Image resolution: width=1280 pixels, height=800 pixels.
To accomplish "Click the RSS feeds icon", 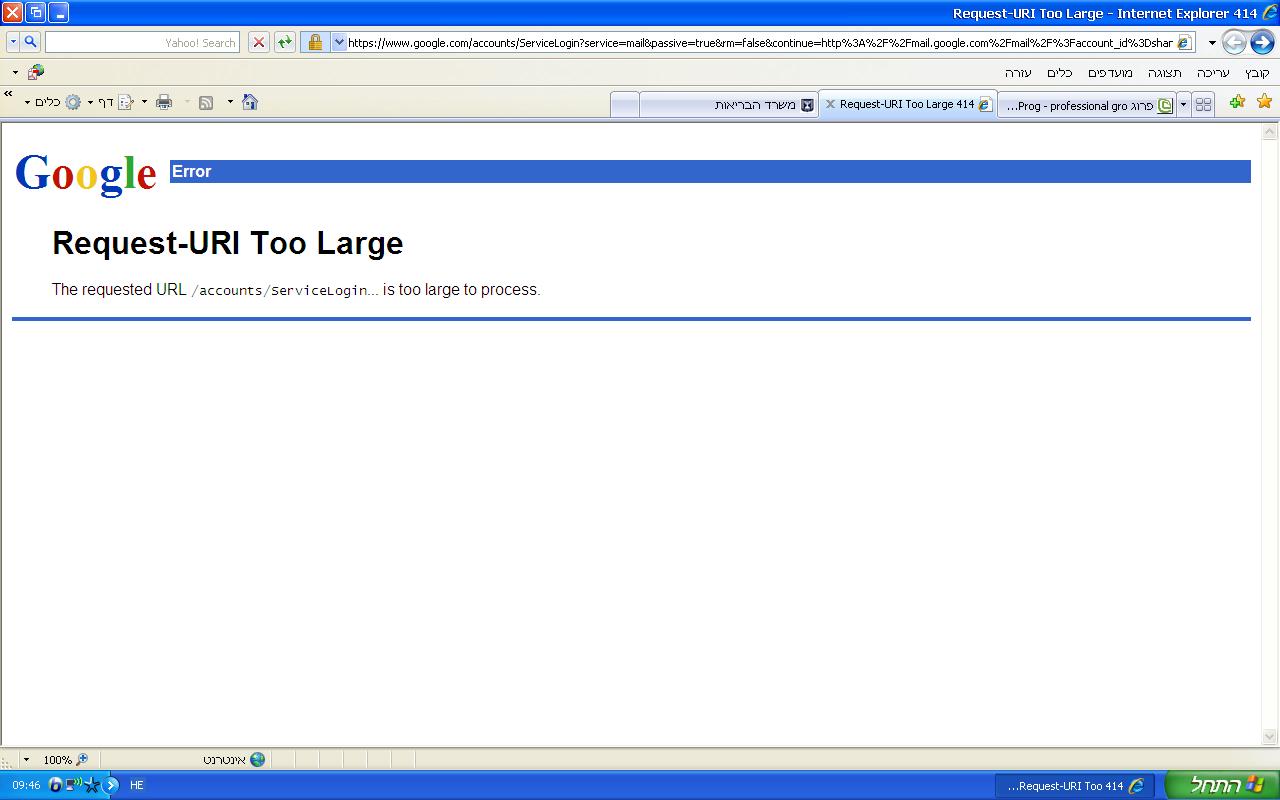I will [206, 102].
